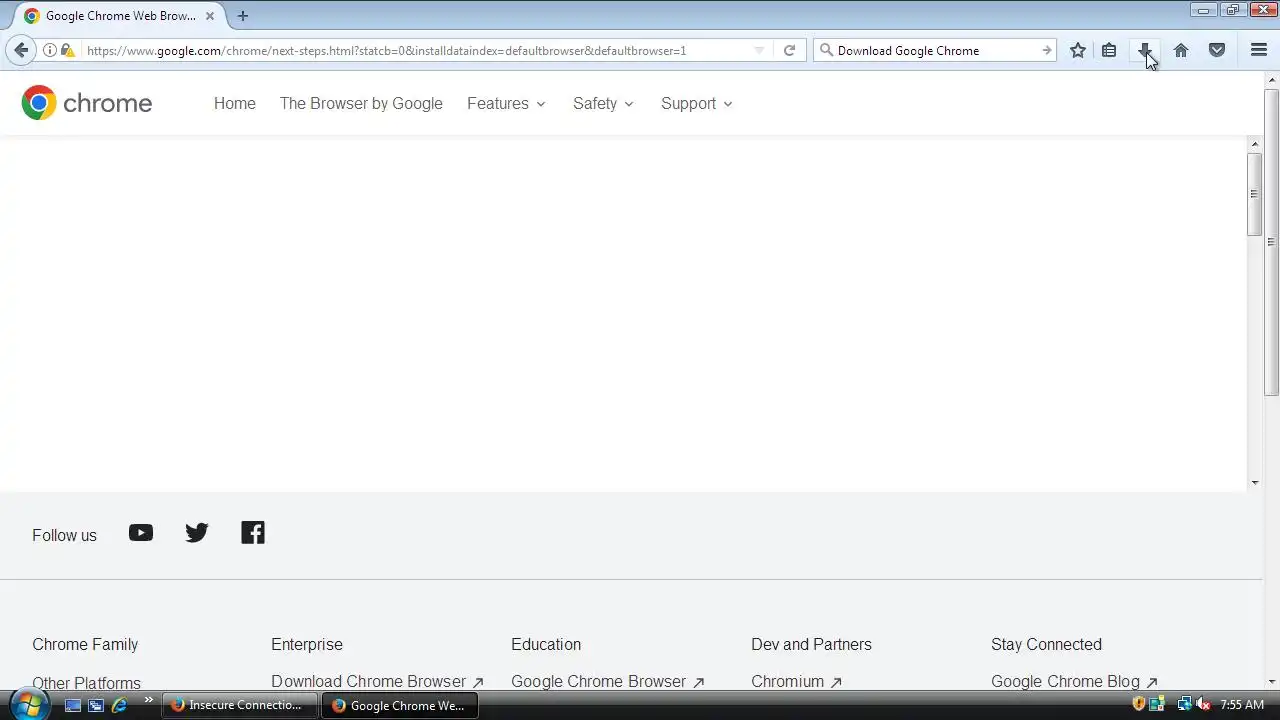Go to Firefox home page icon
The image size is (1280, 720).
click(1181, 50)
